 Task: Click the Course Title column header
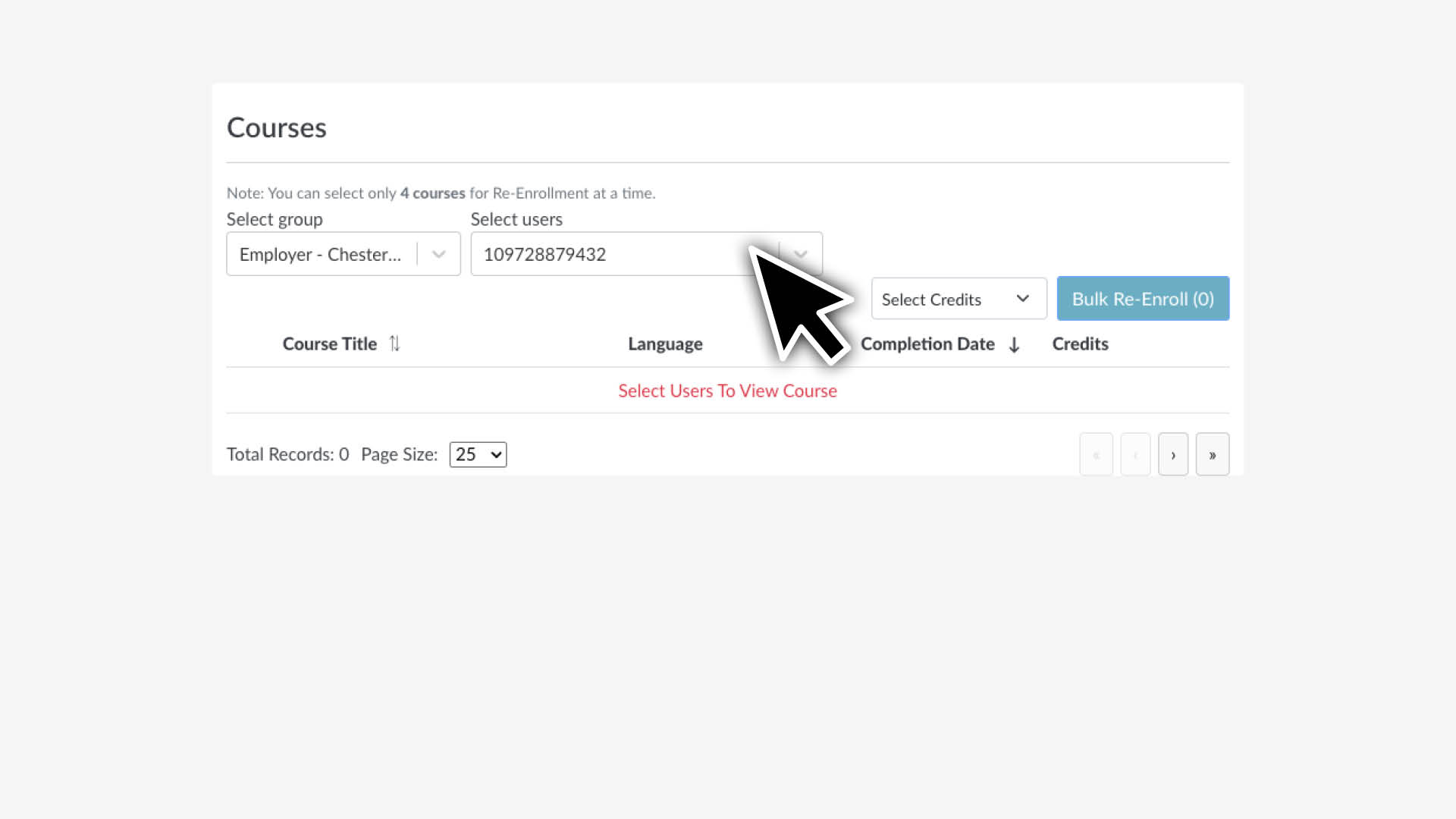pyautogui.click(x=329, y=344)
